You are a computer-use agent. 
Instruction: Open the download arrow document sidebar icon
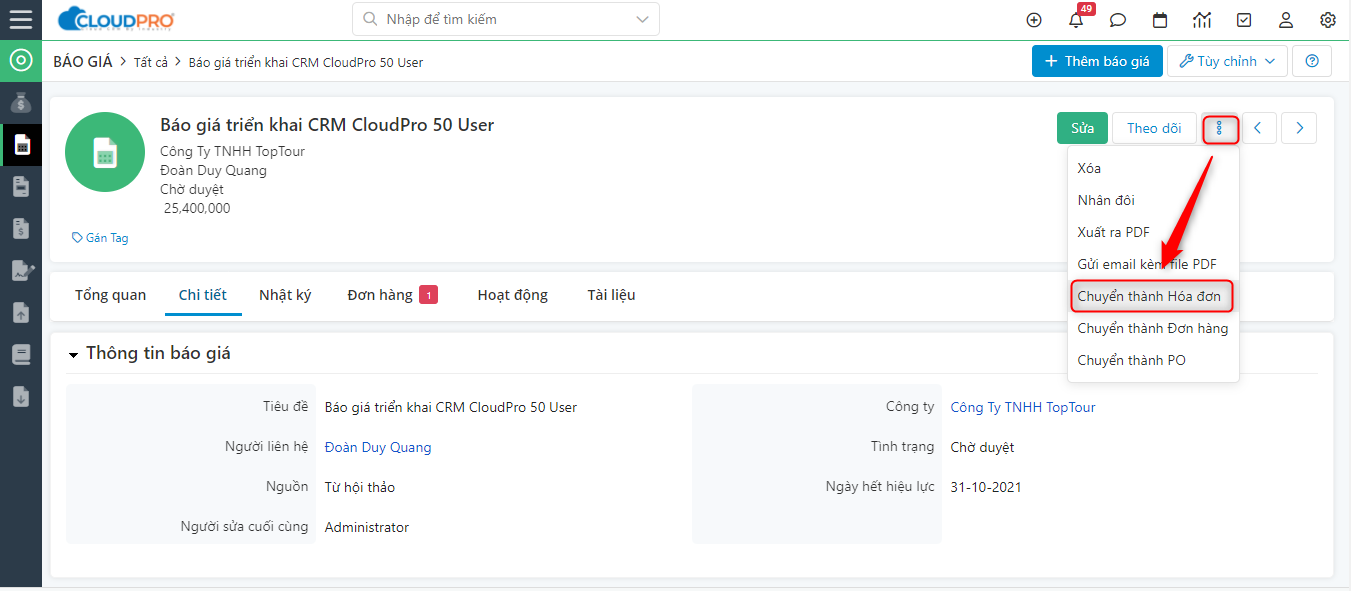pos(21,396)
